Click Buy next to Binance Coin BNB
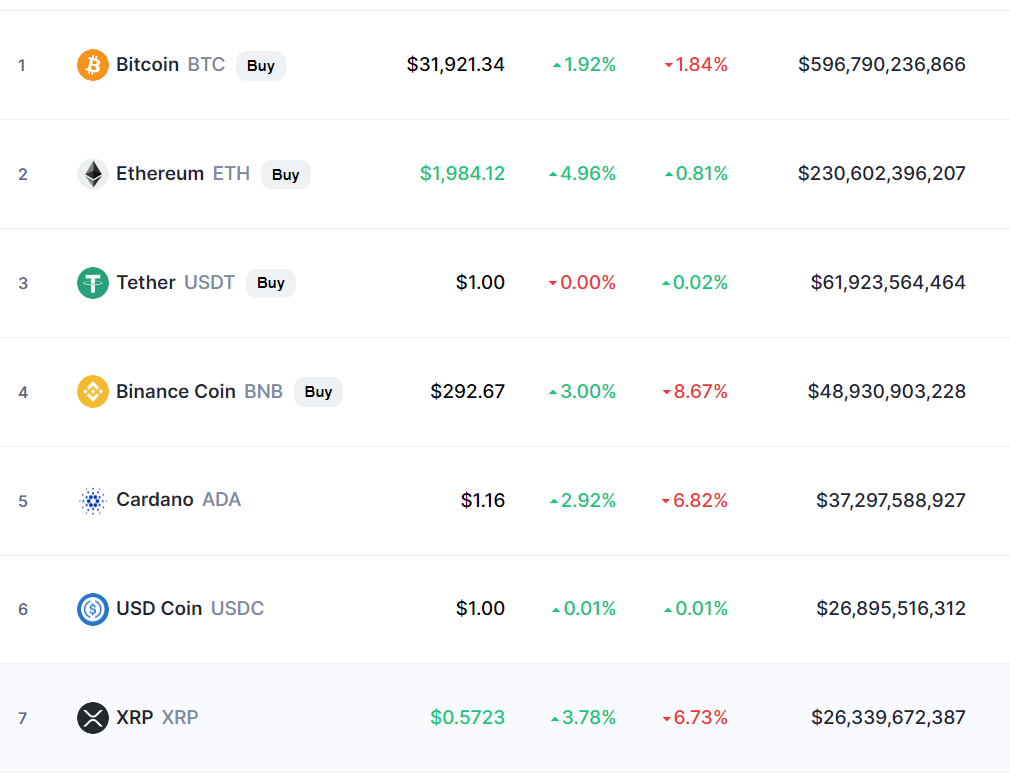This screenshot has height=780, width=1010. coord(318,392)
